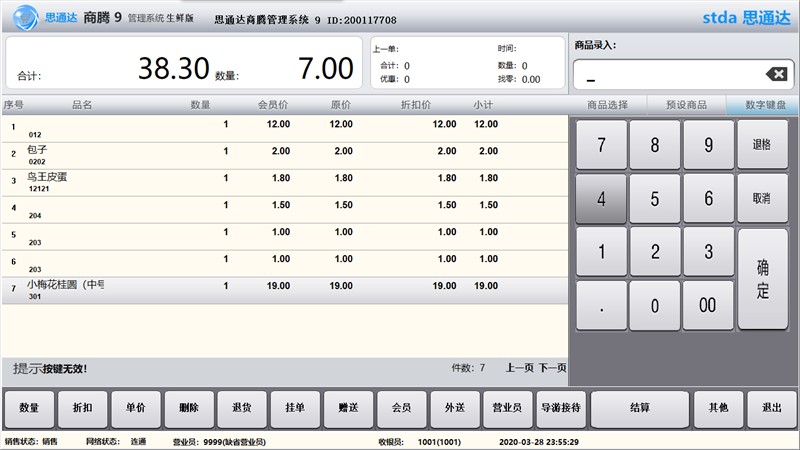800x450 pixels.
Task: Tap keypad digit 8
Action: 655,145
